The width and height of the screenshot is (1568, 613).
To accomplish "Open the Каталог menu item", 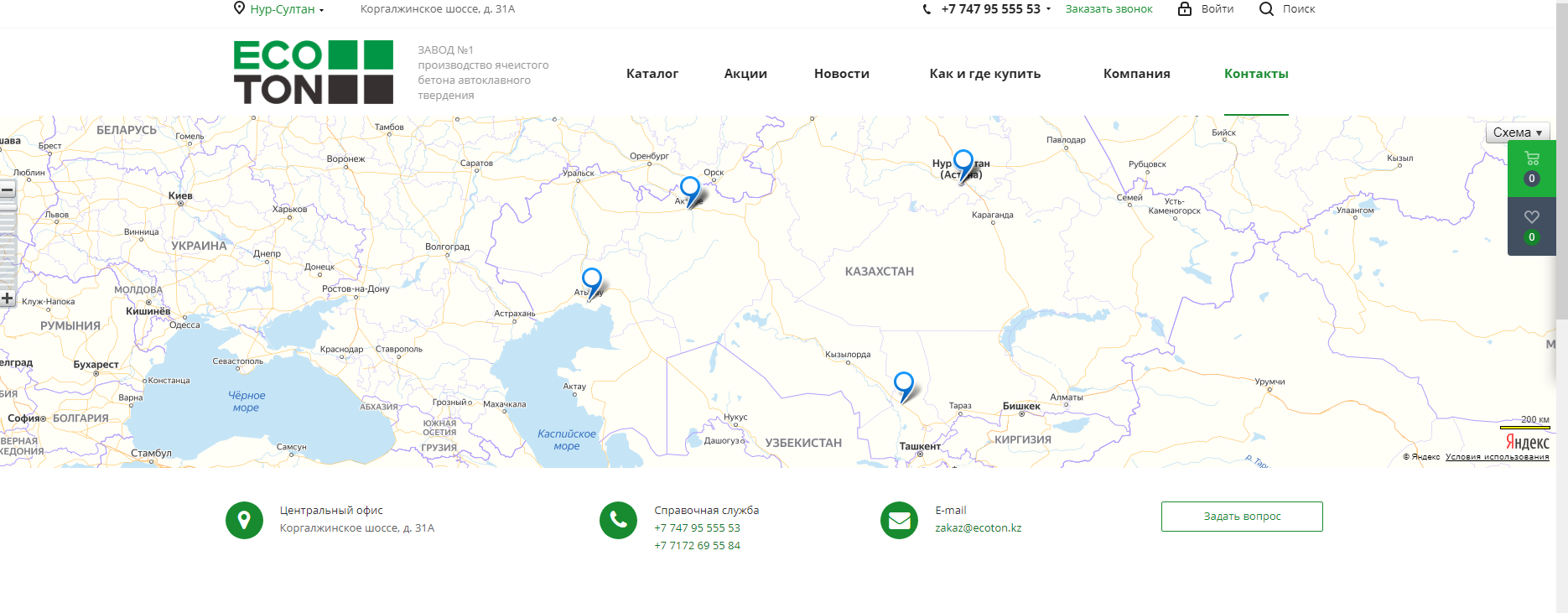I will click(x=652, y=74).
